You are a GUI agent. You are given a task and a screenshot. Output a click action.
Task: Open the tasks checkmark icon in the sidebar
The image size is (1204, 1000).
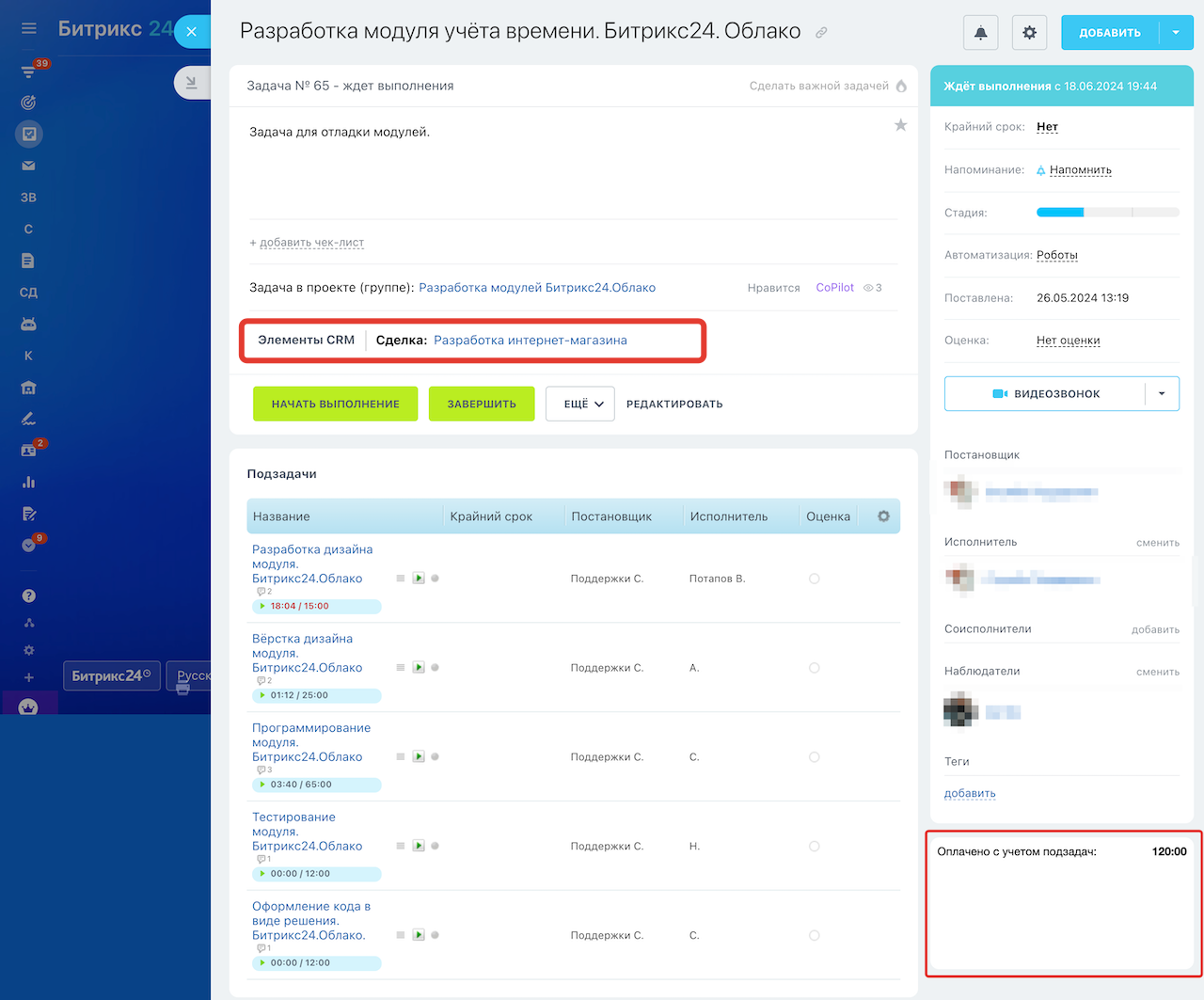coord(29,134)
